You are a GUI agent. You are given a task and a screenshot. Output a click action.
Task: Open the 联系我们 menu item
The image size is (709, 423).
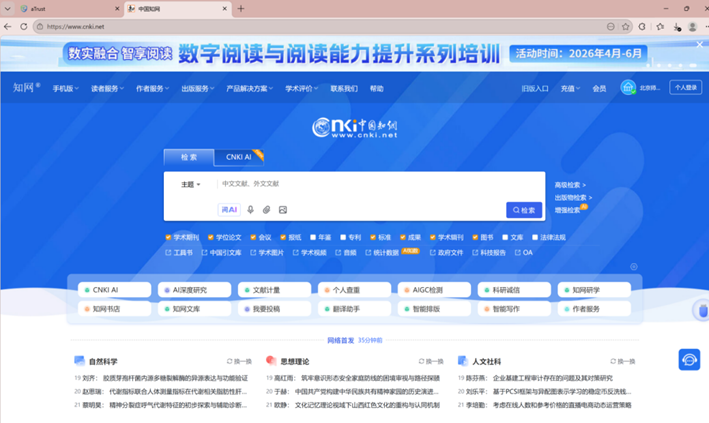point(344,89)
